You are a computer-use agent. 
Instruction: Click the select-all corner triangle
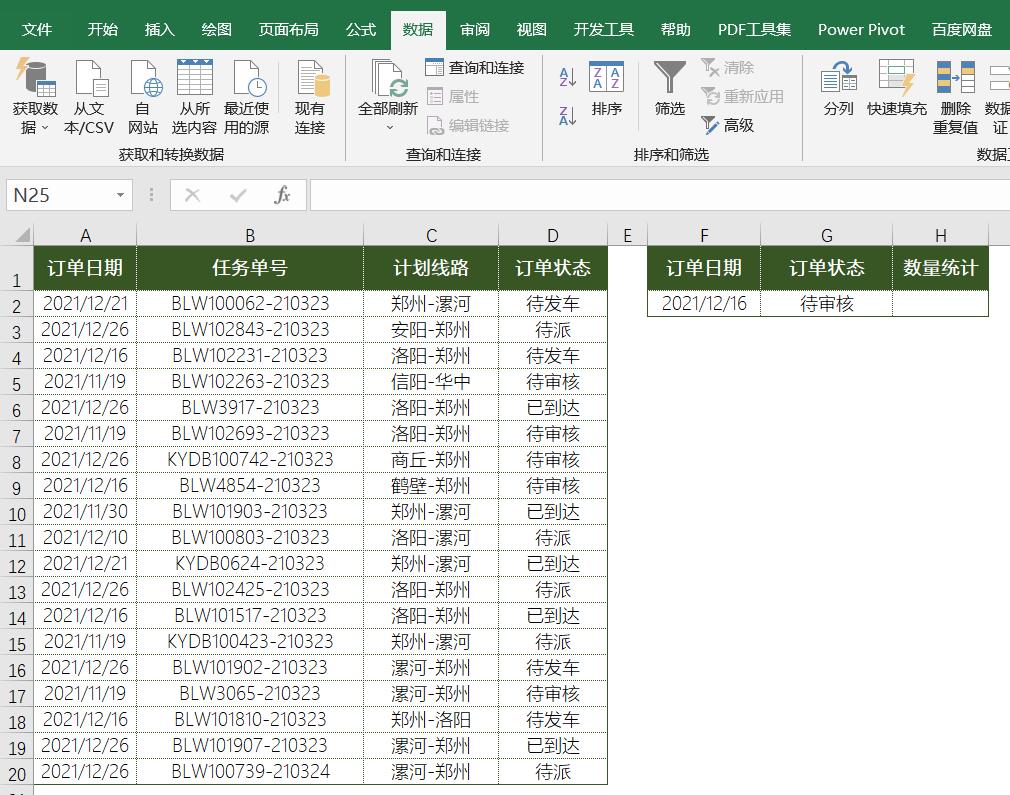23,235
